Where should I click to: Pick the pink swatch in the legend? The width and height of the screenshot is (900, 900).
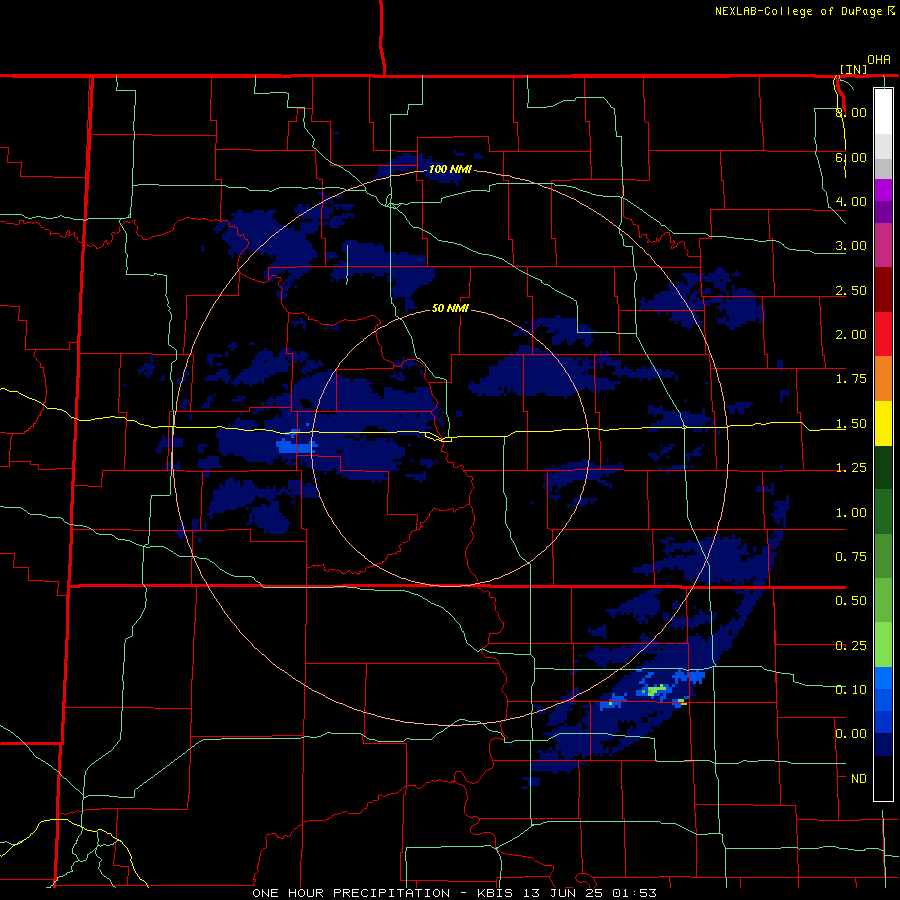pos(883,245)
